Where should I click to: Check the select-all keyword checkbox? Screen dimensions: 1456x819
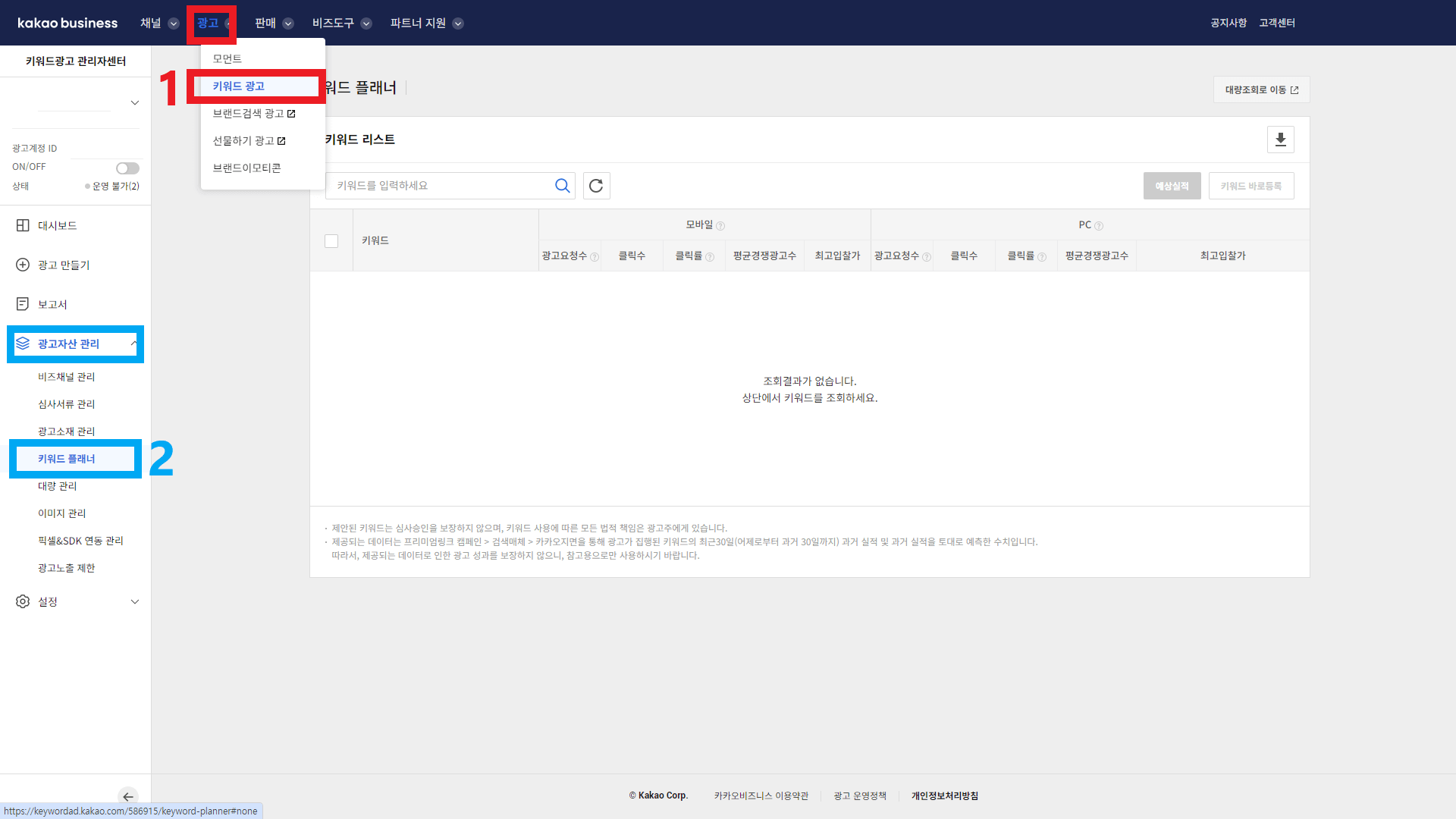[x=331, y=240]
